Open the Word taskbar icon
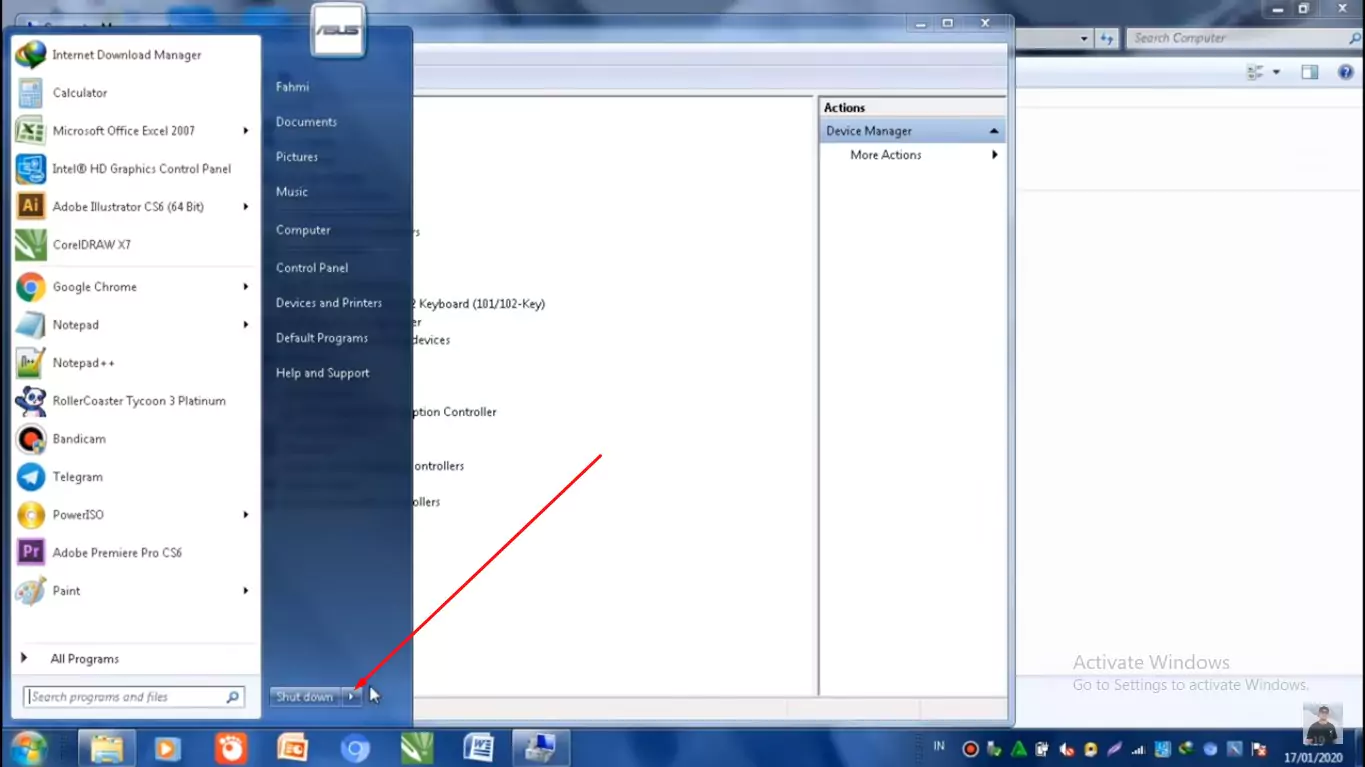 coord(479,748)
